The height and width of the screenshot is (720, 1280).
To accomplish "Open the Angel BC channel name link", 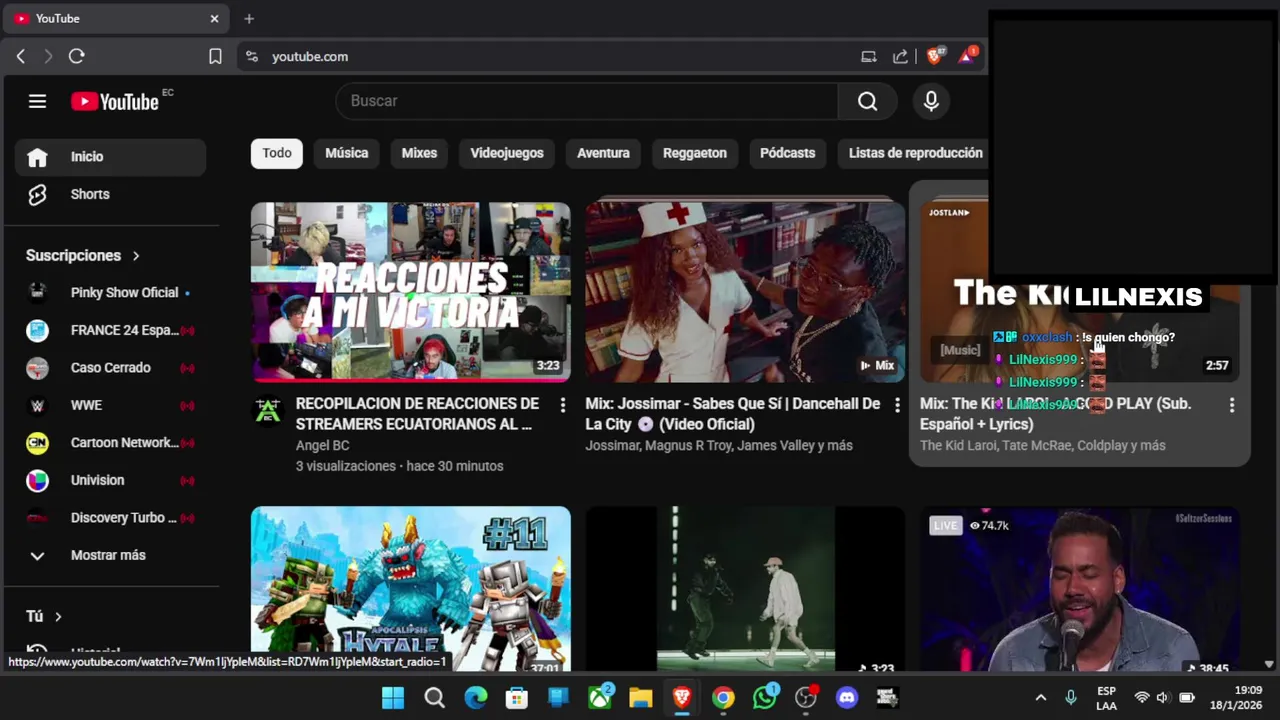I will [322, 445].
